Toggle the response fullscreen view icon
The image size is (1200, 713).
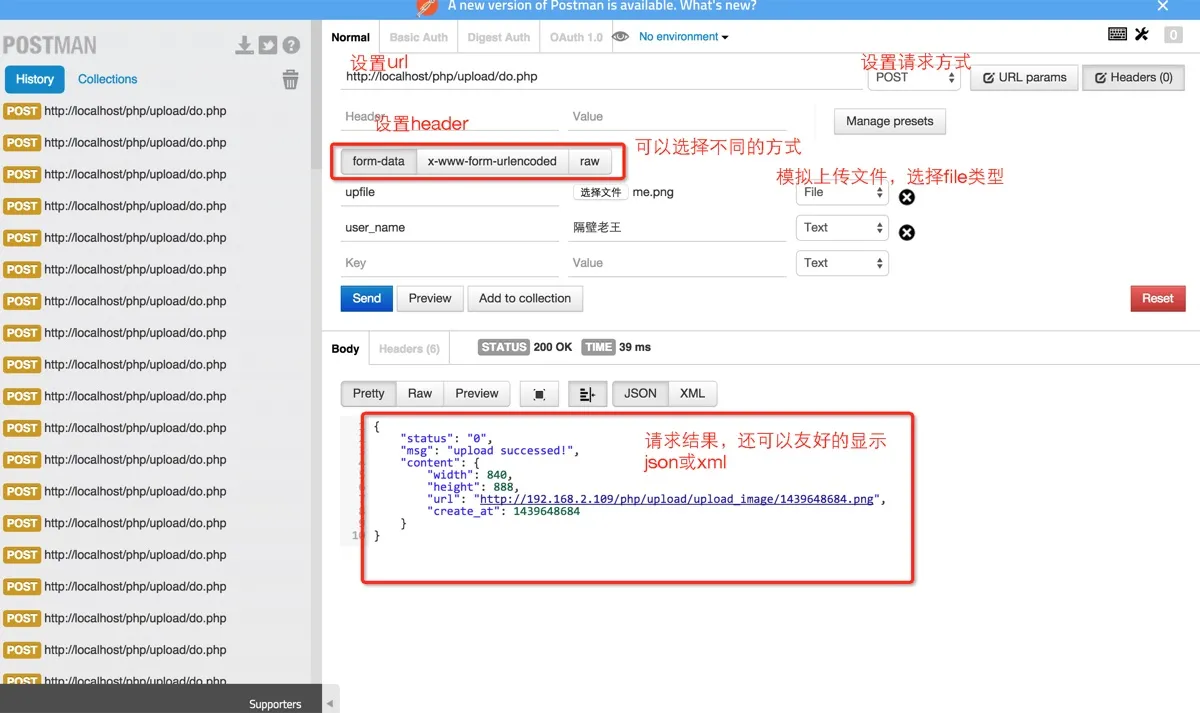pyautogui.click(x=539, y=394)
